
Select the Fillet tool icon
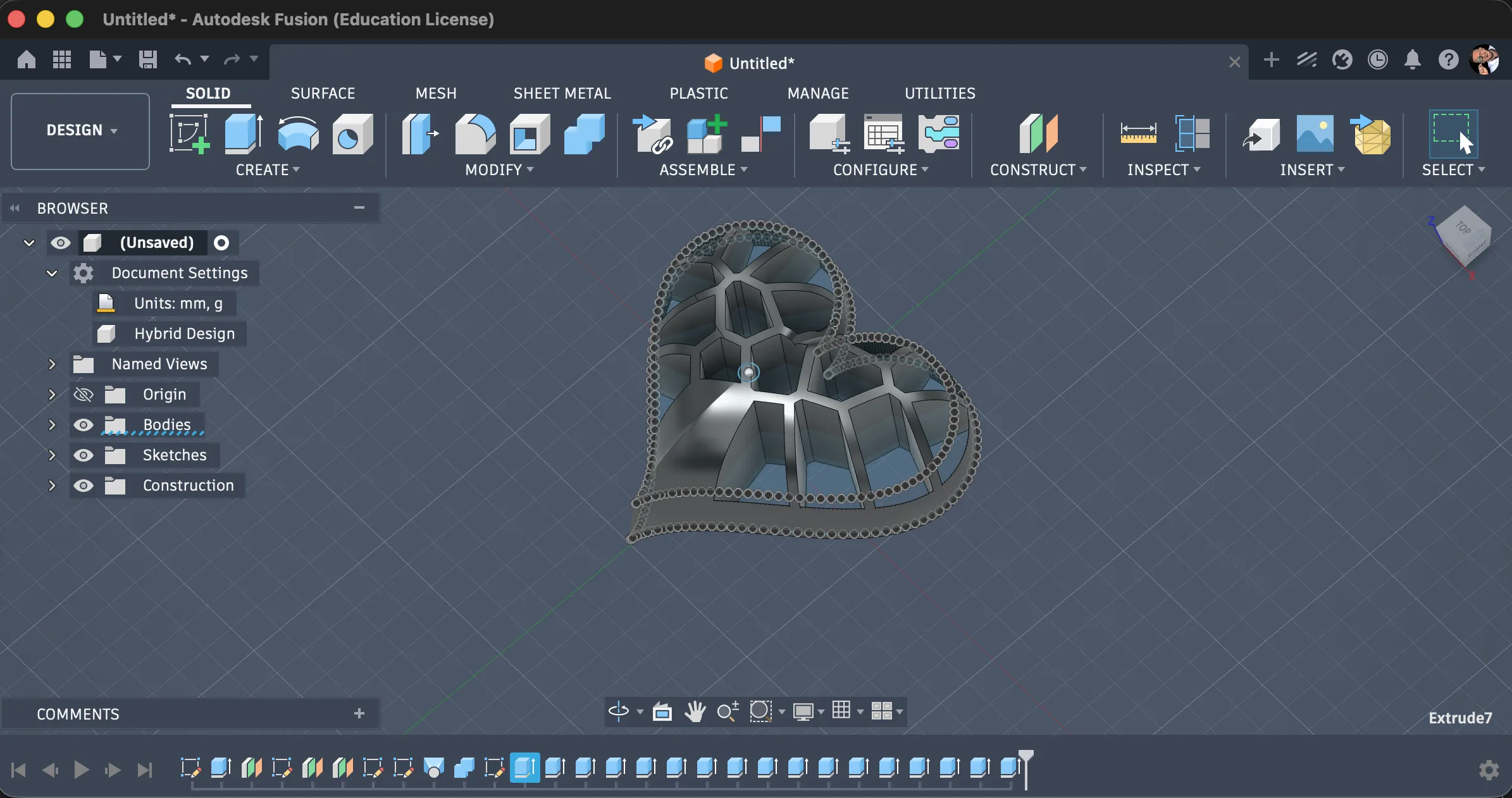475,133
